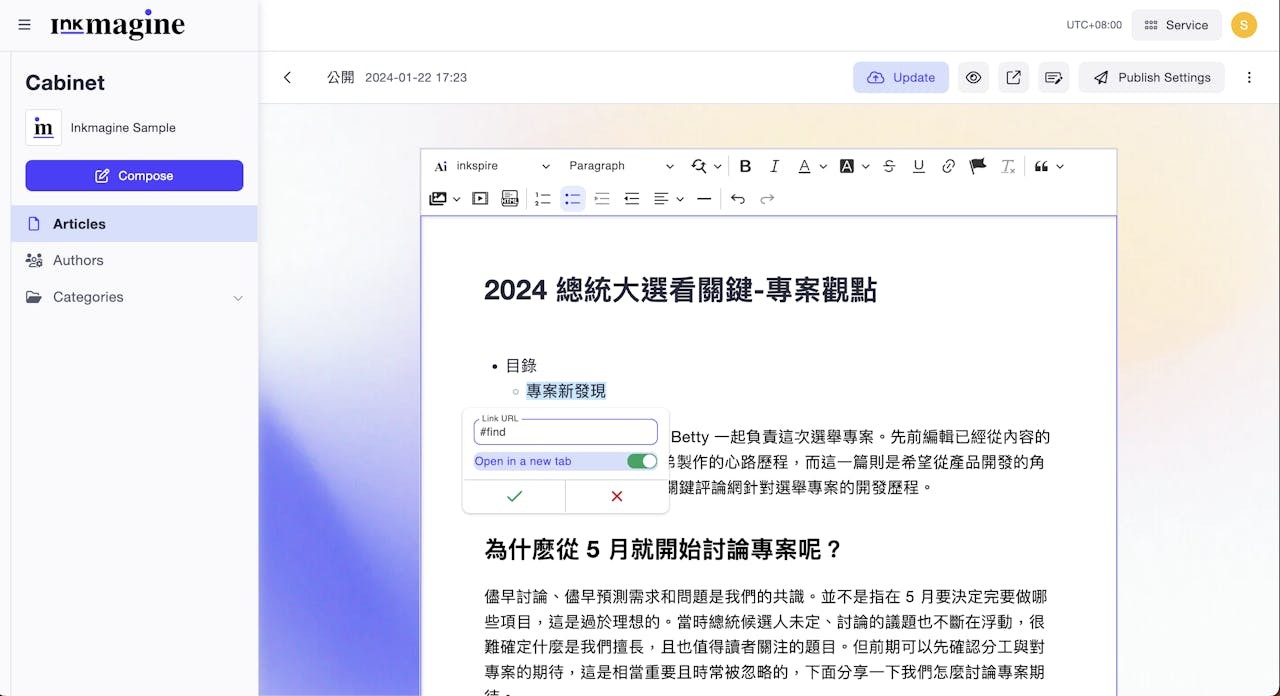Toggle the numbered list
Viewport: 1280px width, 696px height.
[543, 199]
